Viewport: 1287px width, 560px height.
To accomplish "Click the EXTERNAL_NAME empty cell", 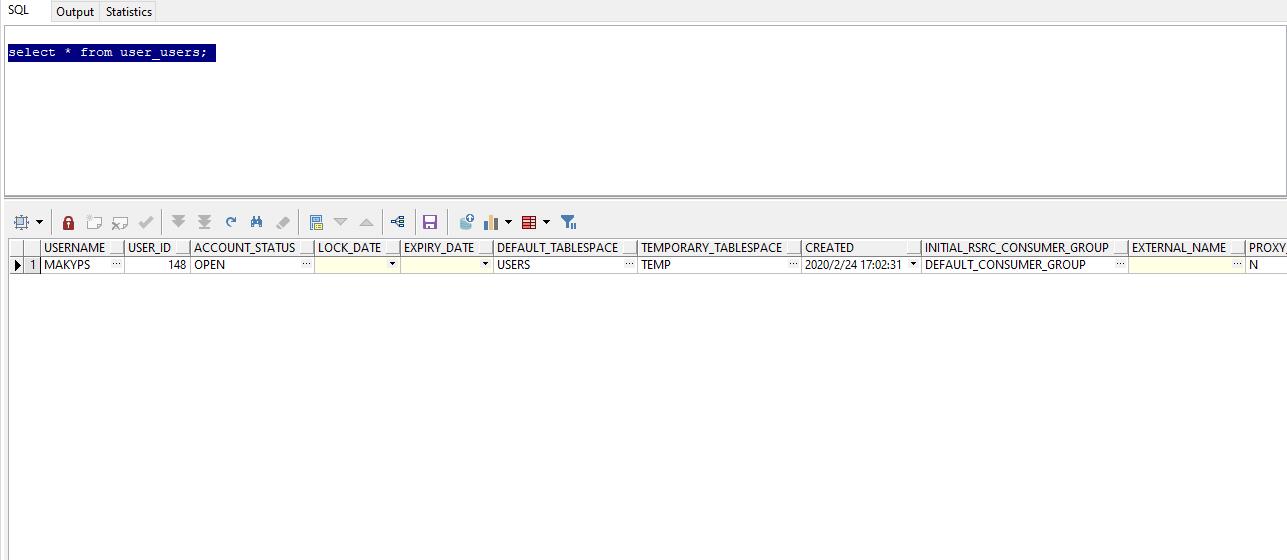I will point(1180,265).
